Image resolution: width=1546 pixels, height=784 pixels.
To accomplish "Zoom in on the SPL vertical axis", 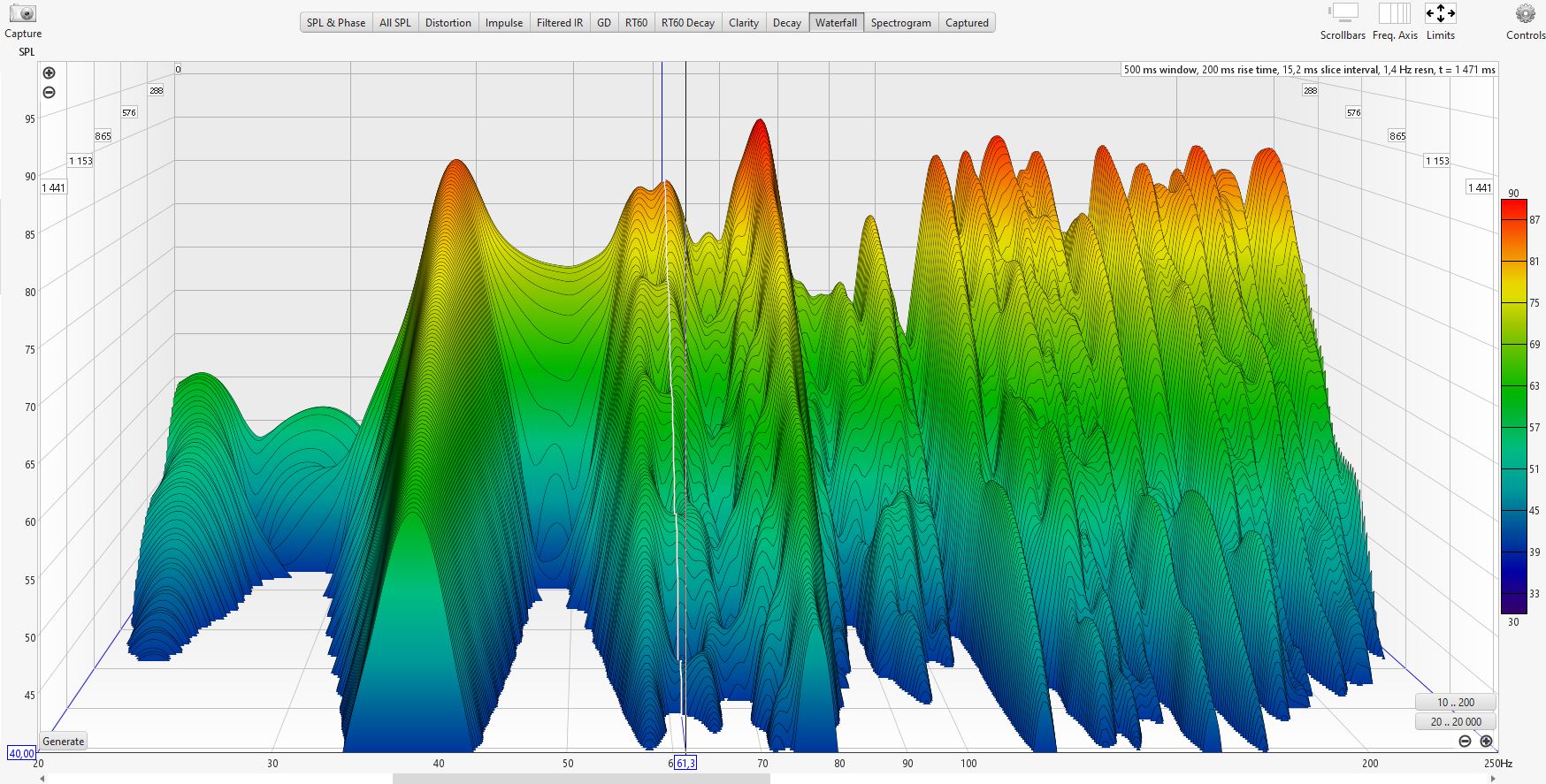I will tap(50, 73).
